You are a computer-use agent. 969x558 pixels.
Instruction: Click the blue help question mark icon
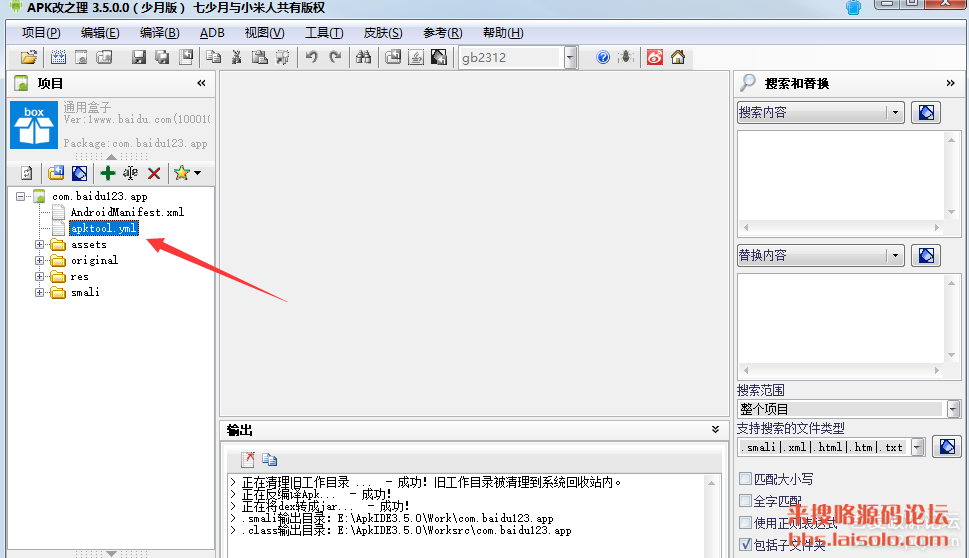point(603,57)
